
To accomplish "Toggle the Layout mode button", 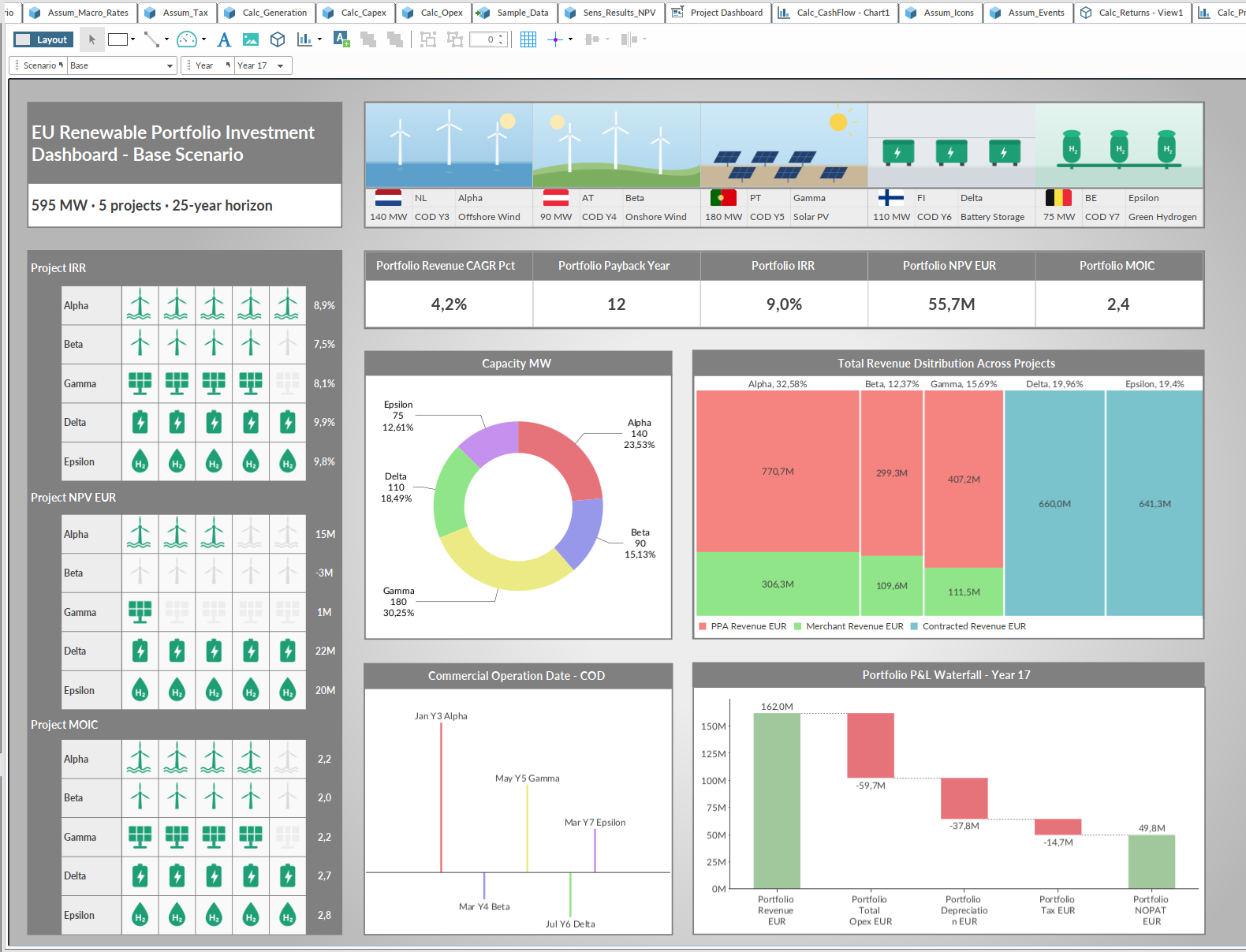I will pyautogui.click(x=43, y=39).
